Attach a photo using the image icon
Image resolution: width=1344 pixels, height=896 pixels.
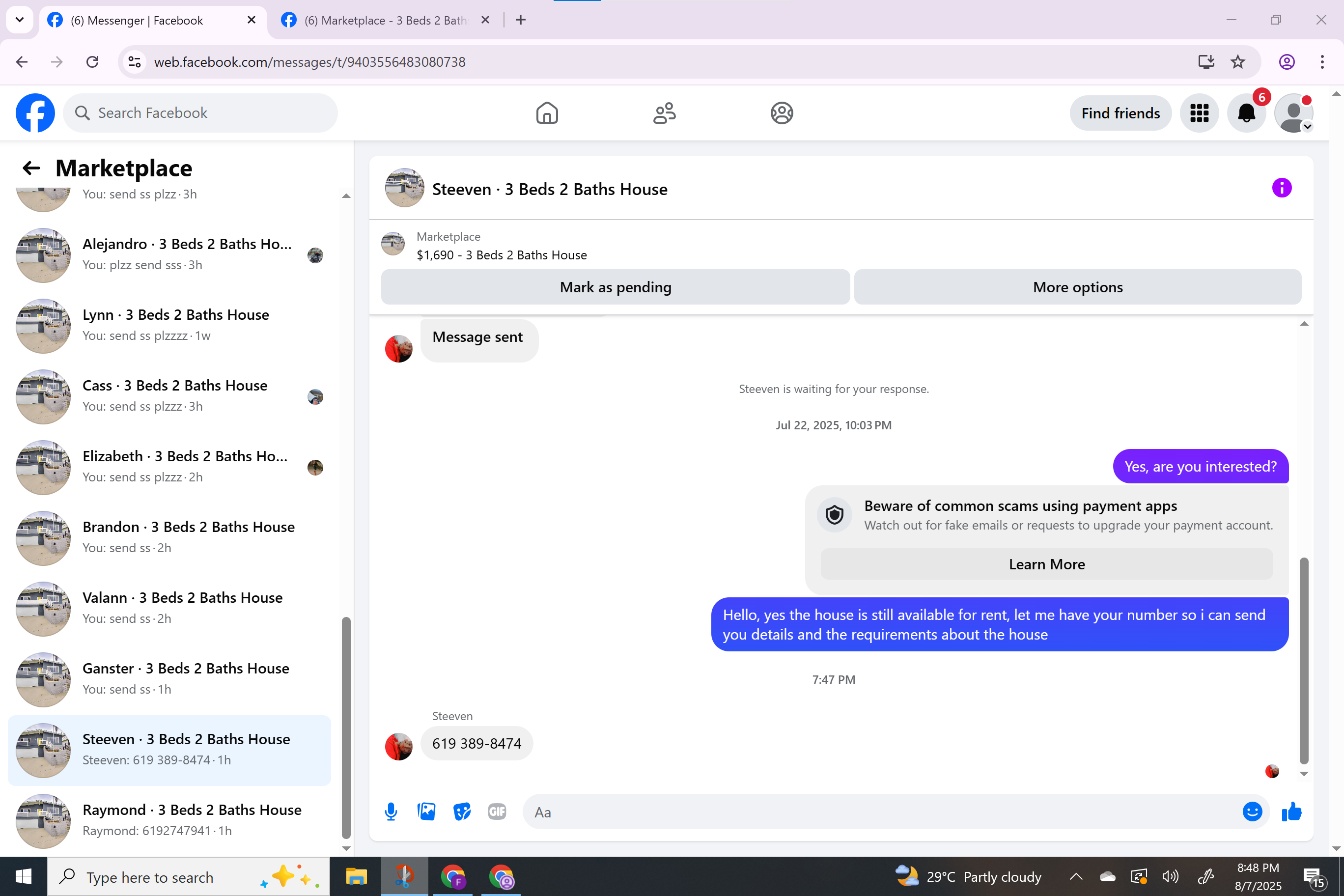tap(426, 812)
